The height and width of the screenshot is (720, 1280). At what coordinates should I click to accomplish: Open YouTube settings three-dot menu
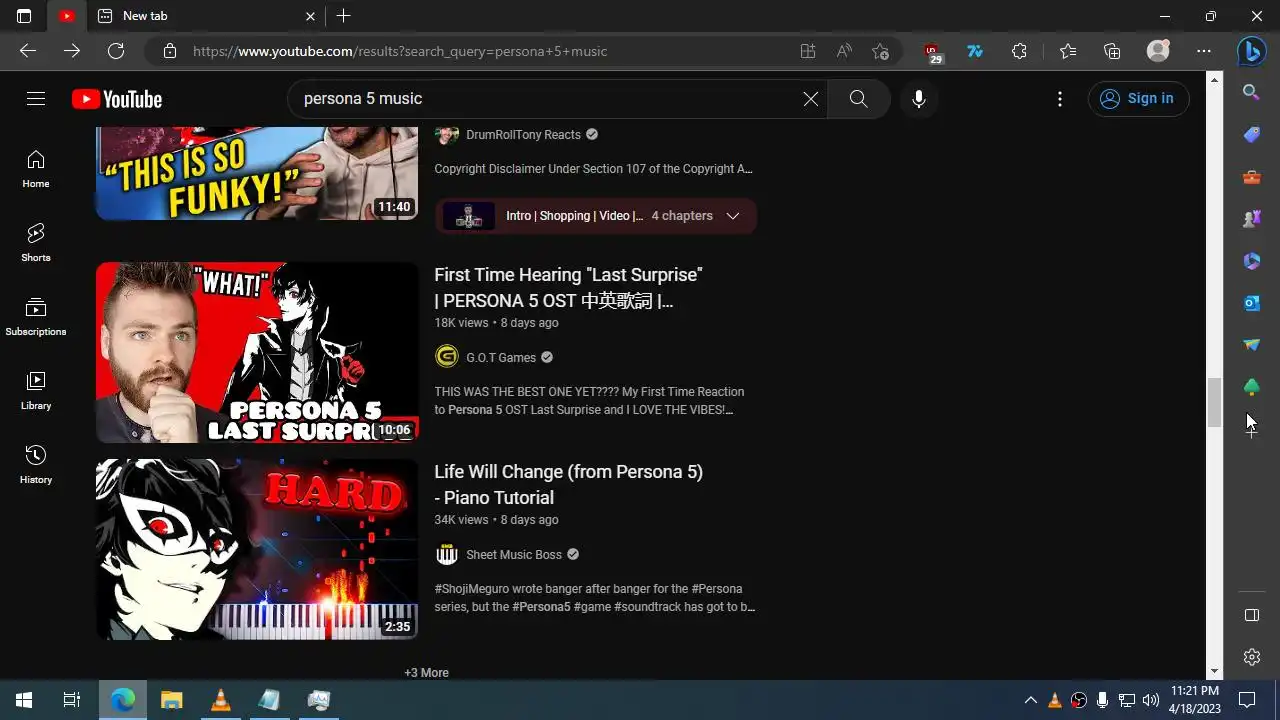pyautogui.click(x=1060, y=98)
